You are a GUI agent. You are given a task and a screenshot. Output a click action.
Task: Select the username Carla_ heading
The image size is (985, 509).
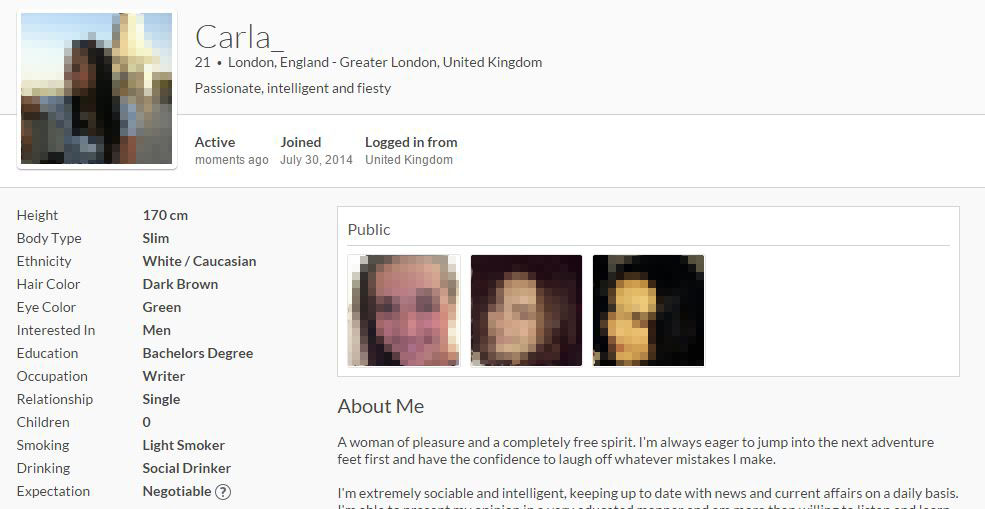click(x=239, y=37)
